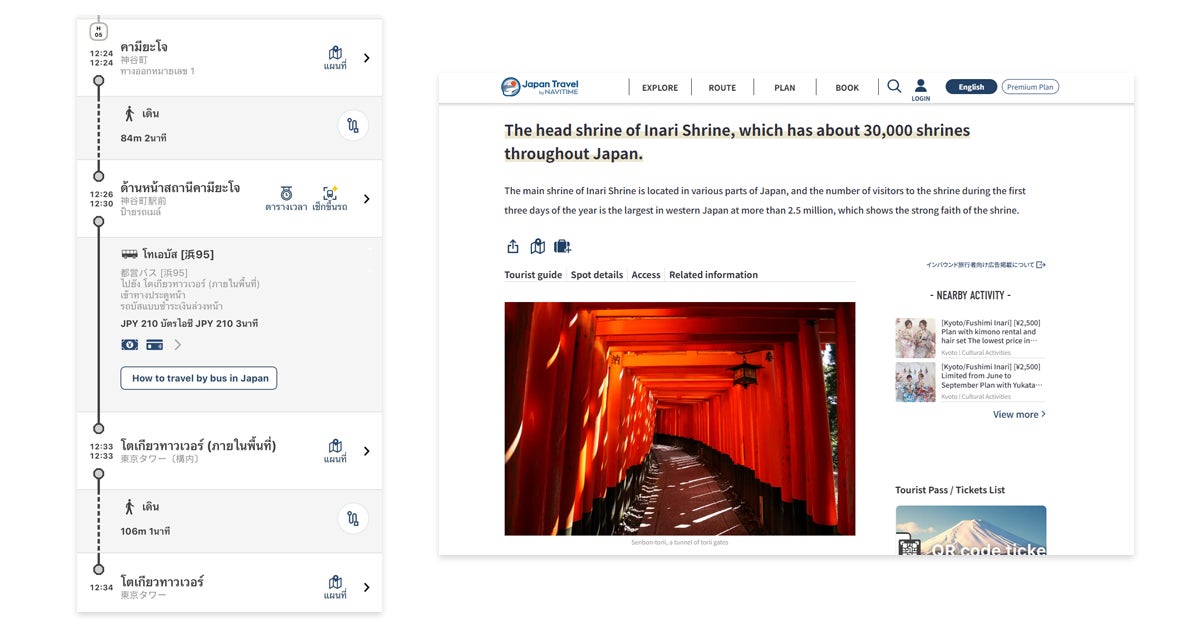The image size is (1200, 628).
Task: Open the map for the final โตเกียวทาวเวอร์ destination
Action: click(335, 587)
